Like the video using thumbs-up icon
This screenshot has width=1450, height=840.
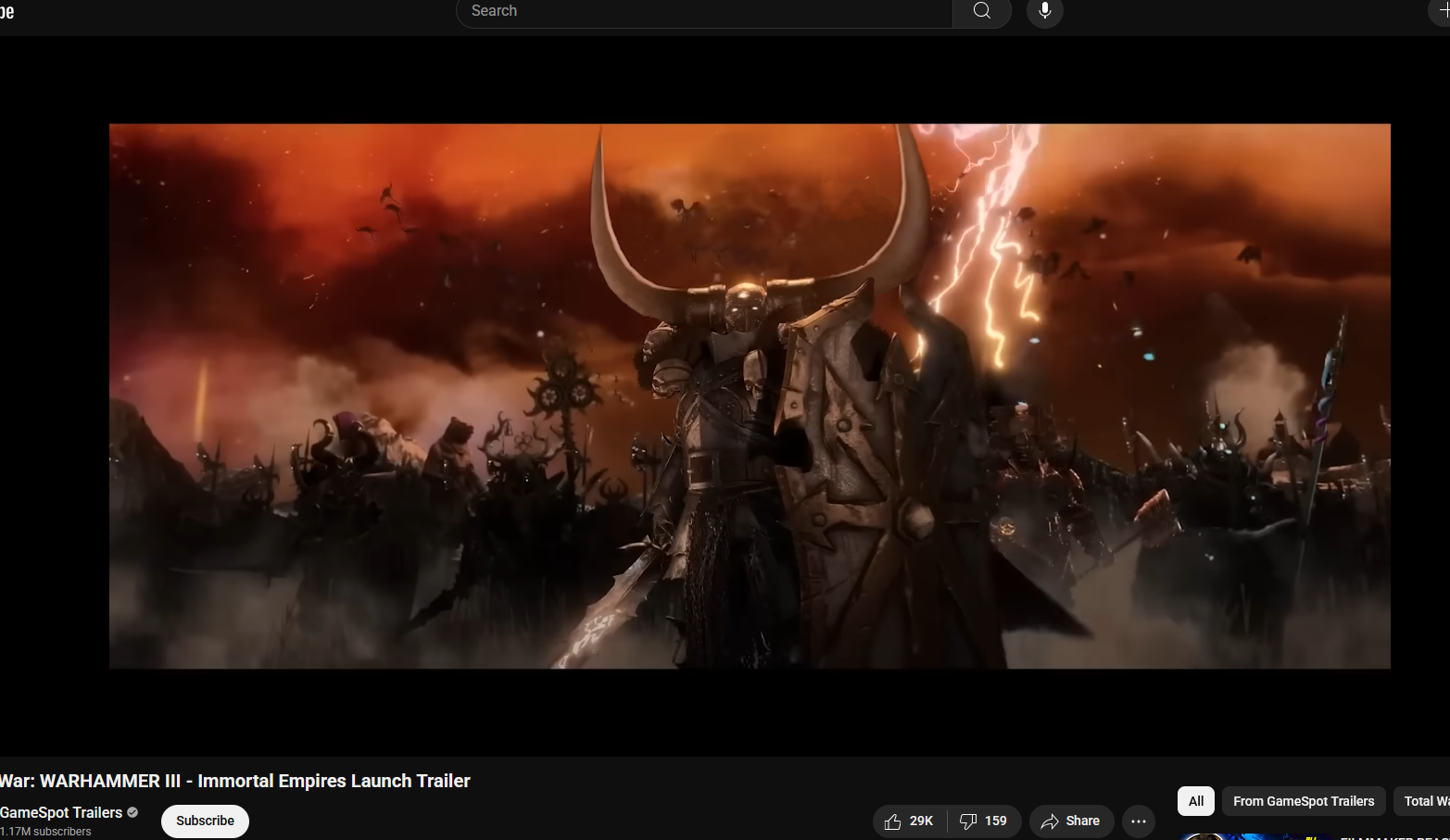[892, 821]
